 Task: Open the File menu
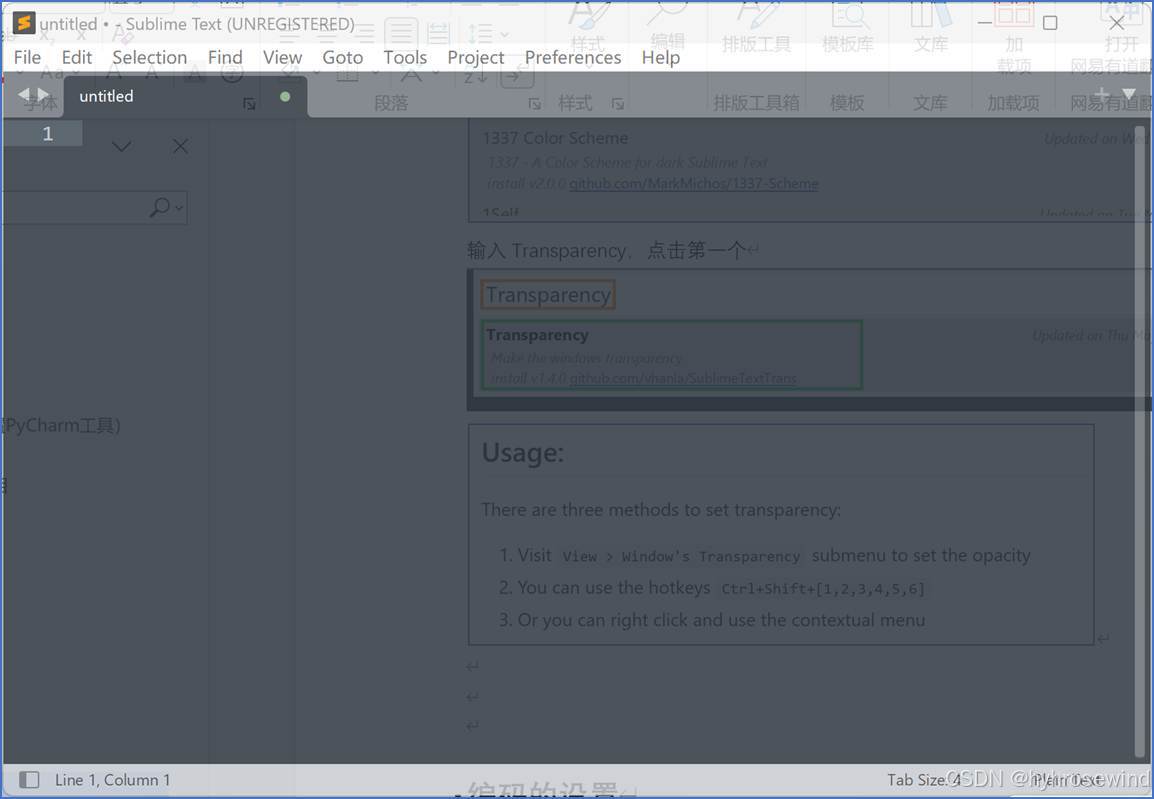(x=27, y=57)
